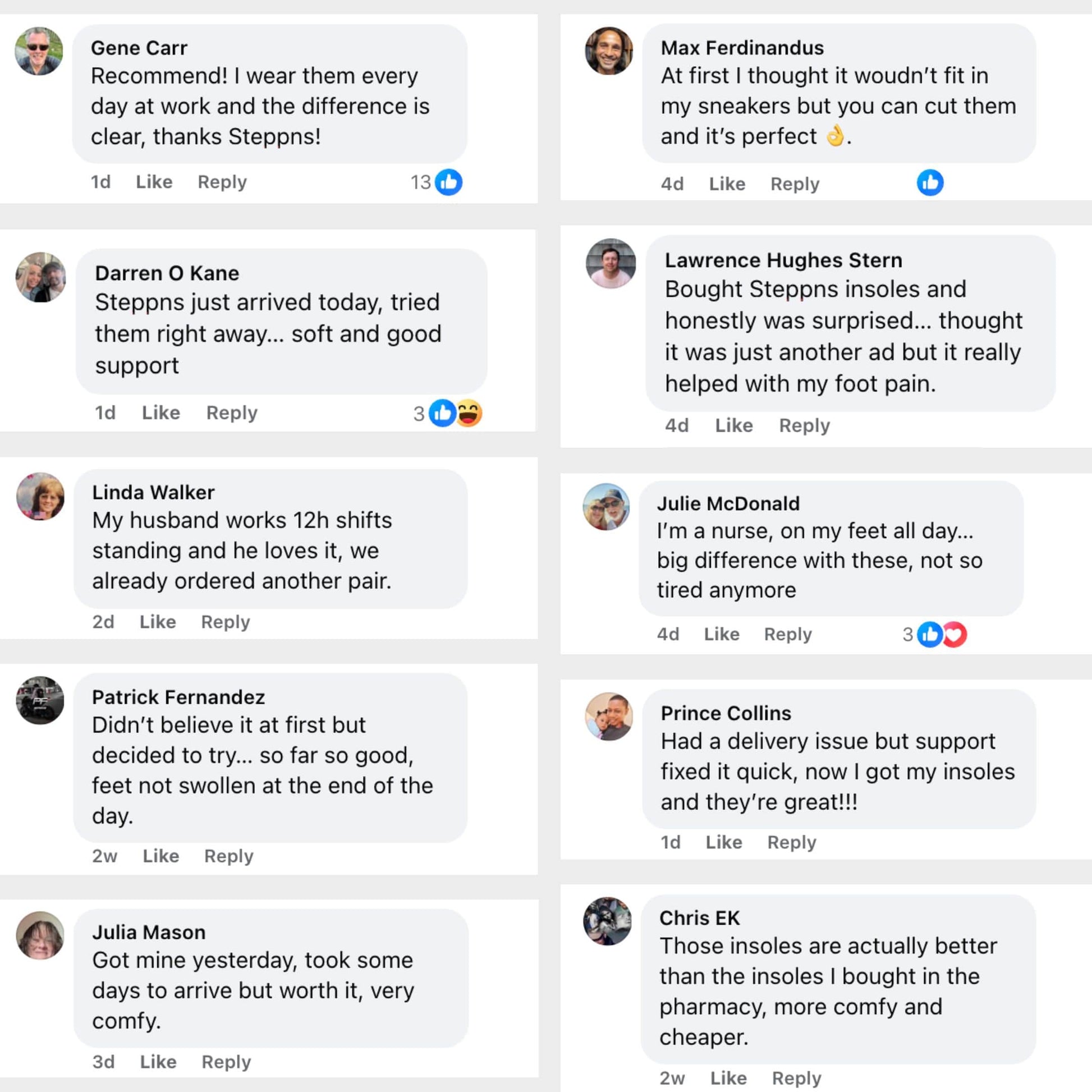The image size is (1092, 1092).
Task: Like Prince Collins's comment
Action: (723, 842)
